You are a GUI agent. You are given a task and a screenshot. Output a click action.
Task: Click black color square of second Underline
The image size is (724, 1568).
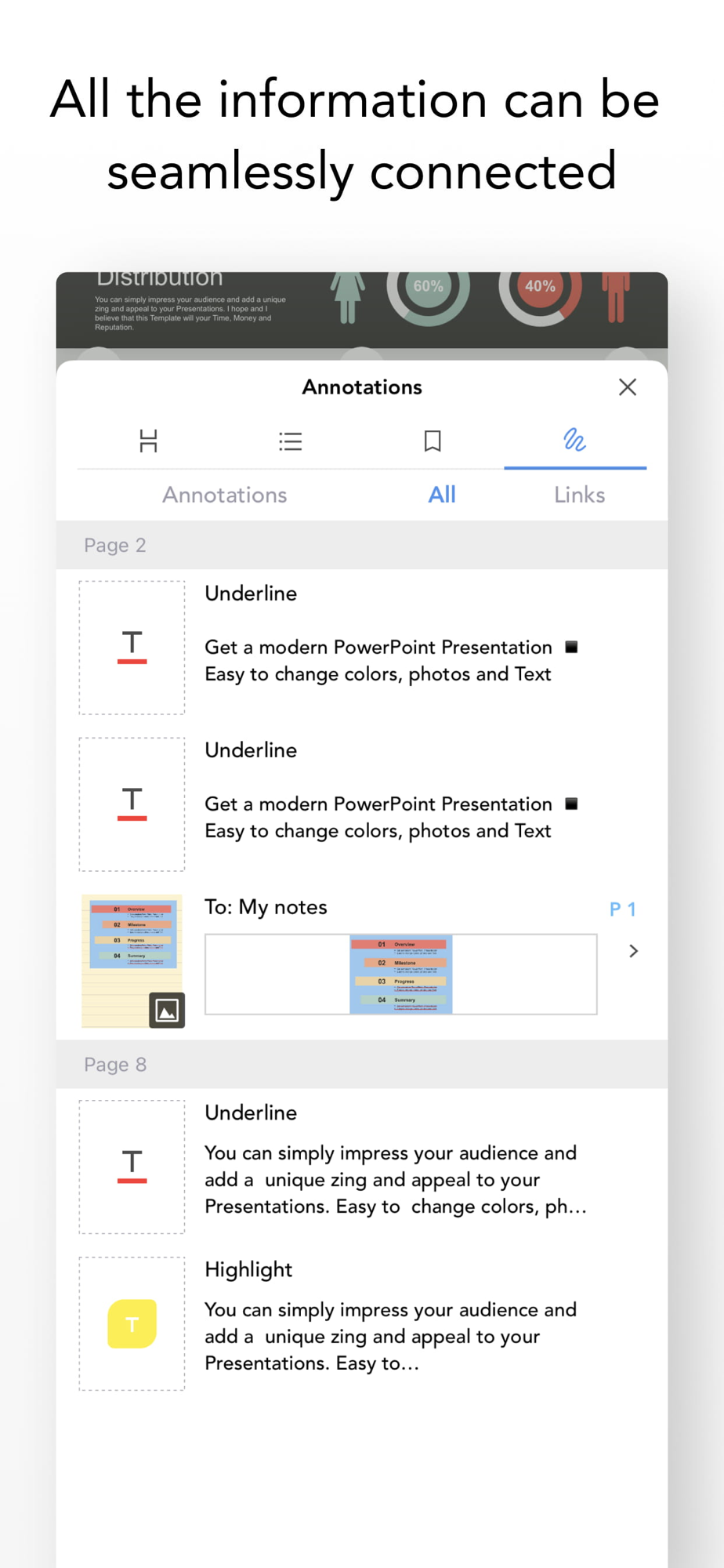tap(572, 804)
